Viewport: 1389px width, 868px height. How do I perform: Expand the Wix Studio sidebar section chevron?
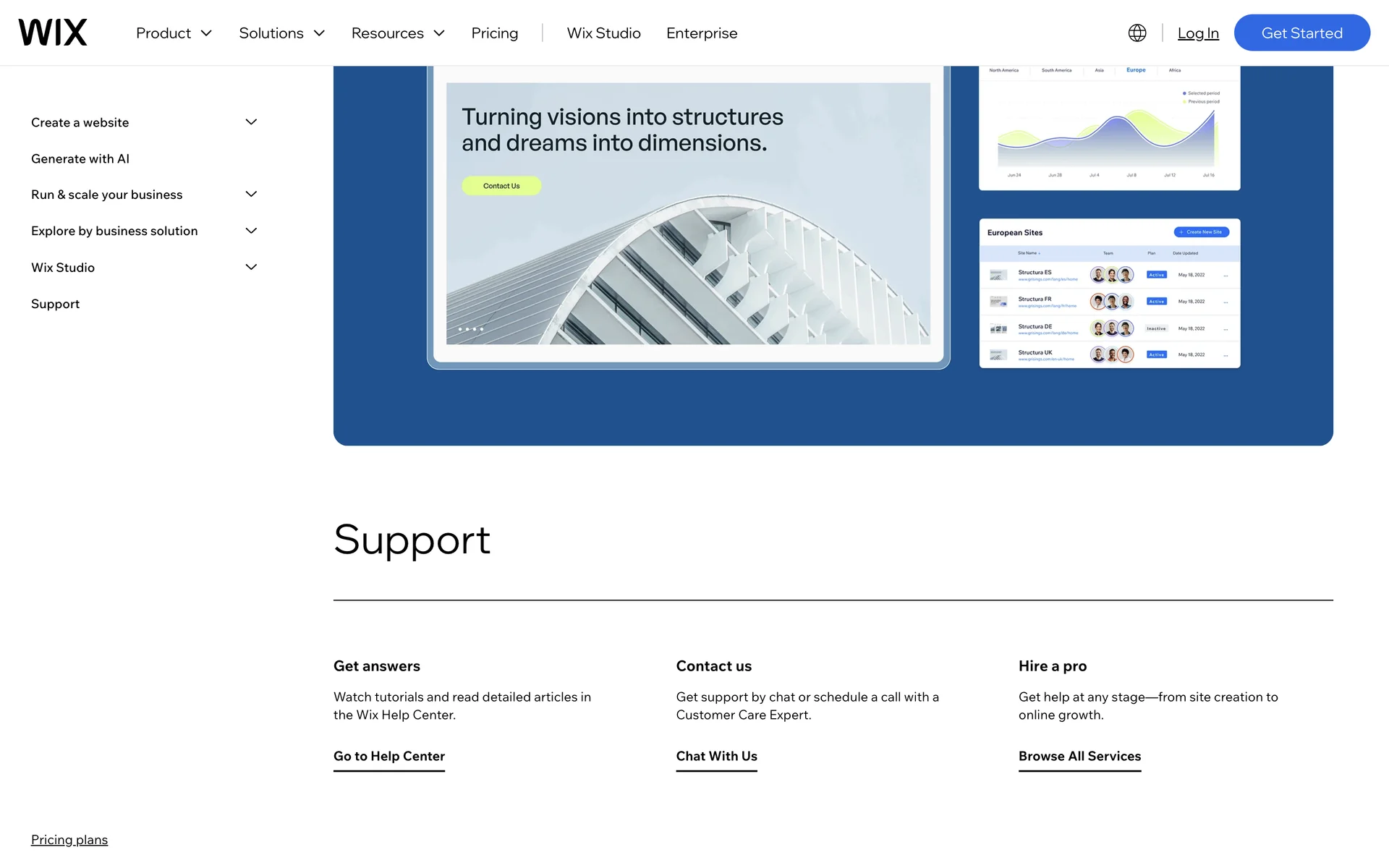(251, 267)
